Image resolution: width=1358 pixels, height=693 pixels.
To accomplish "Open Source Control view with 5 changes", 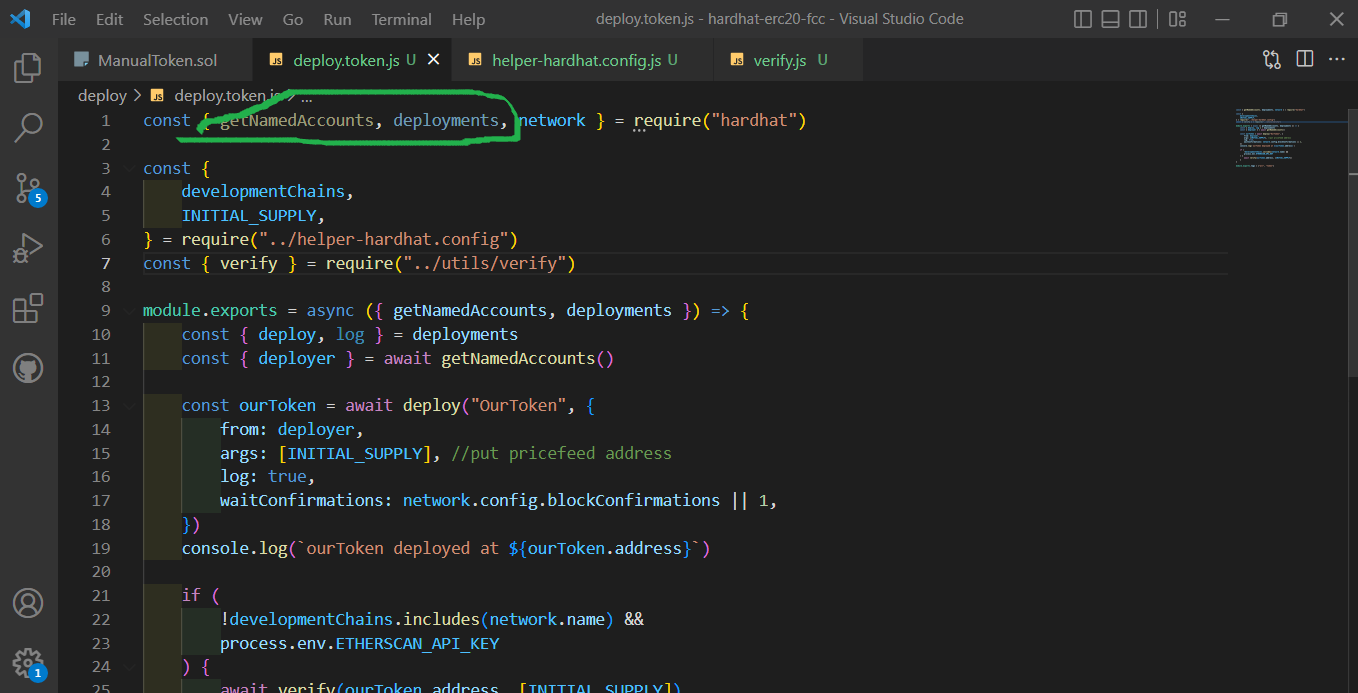I will [28, 187].
